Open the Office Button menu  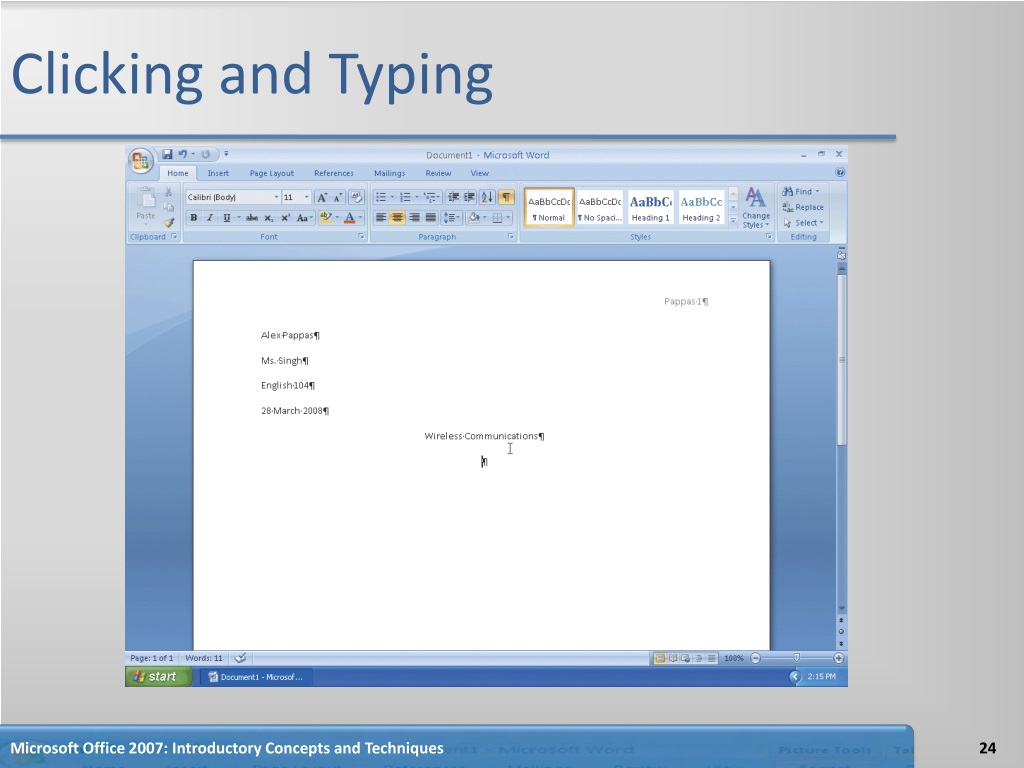[140, 161]
